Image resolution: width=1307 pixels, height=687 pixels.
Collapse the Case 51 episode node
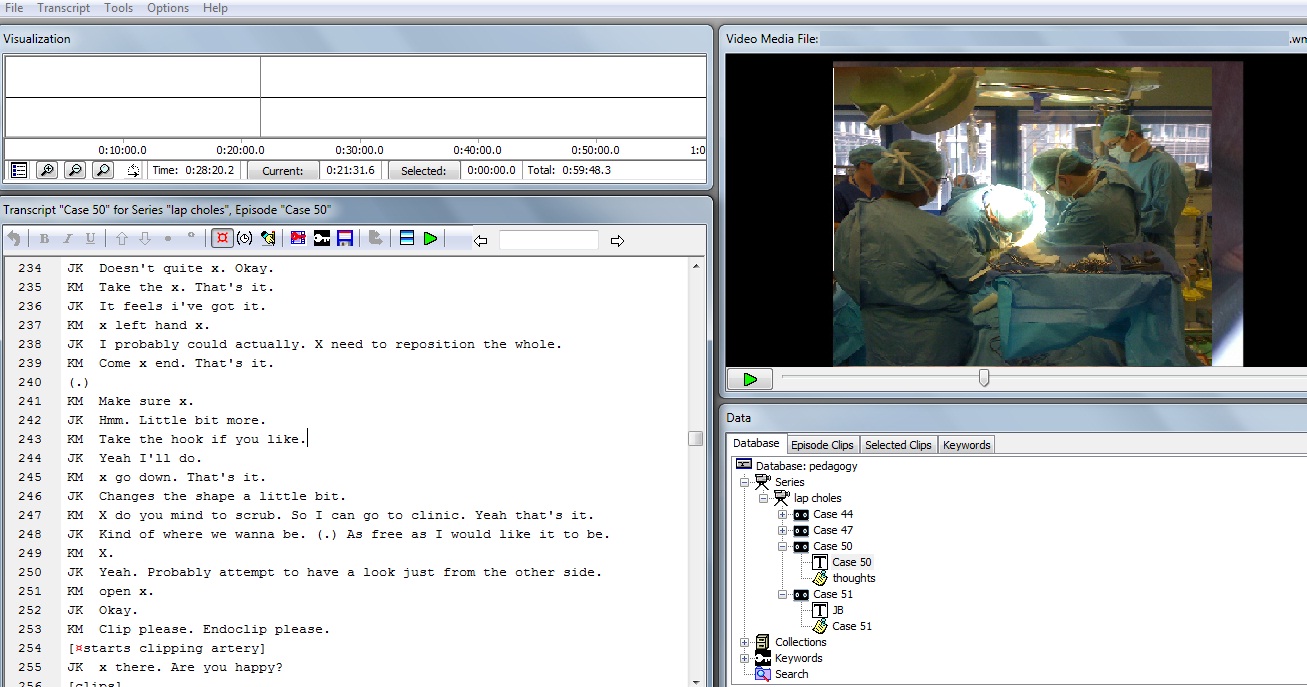coord(783,594)
